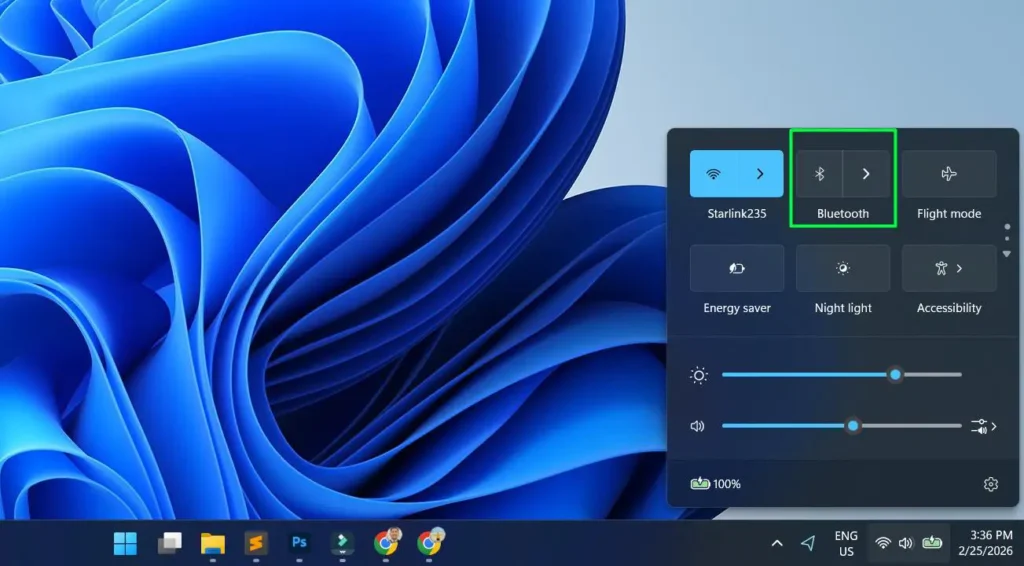Click the battery icon in system tray
This screenshot has height=566, width=1024.
(932, 543)
